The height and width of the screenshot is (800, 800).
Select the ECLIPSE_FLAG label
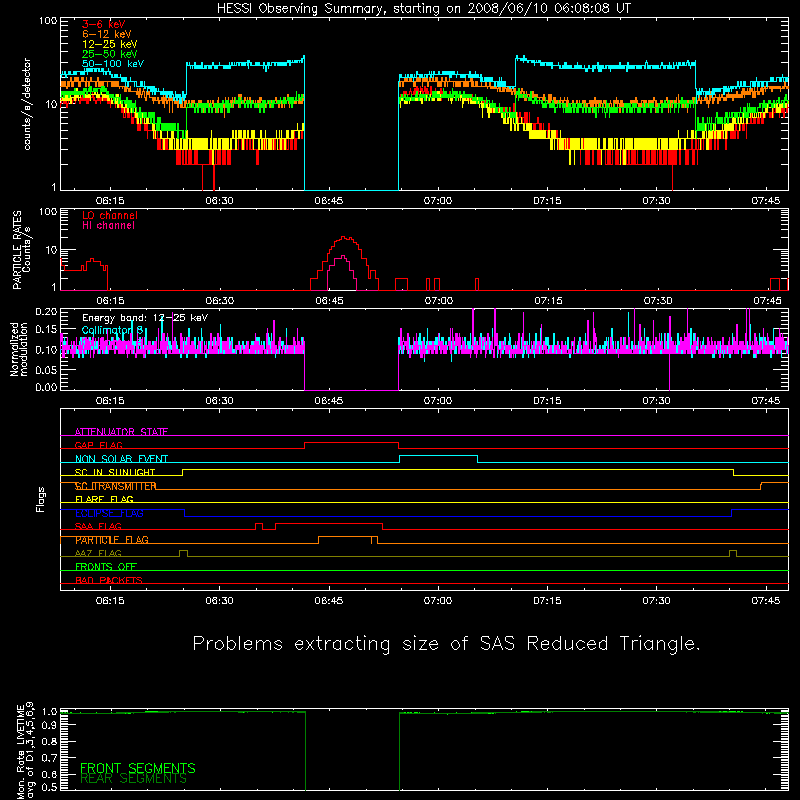pos(109,513)
